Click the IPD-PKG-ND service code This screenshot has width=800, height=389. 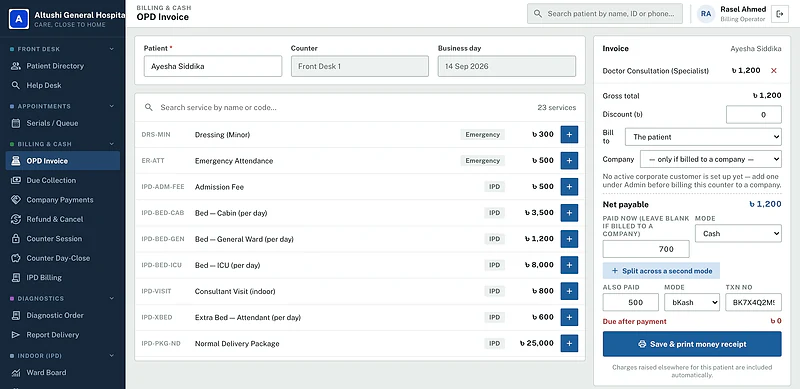pyautogui.click(x=161, y=344)
